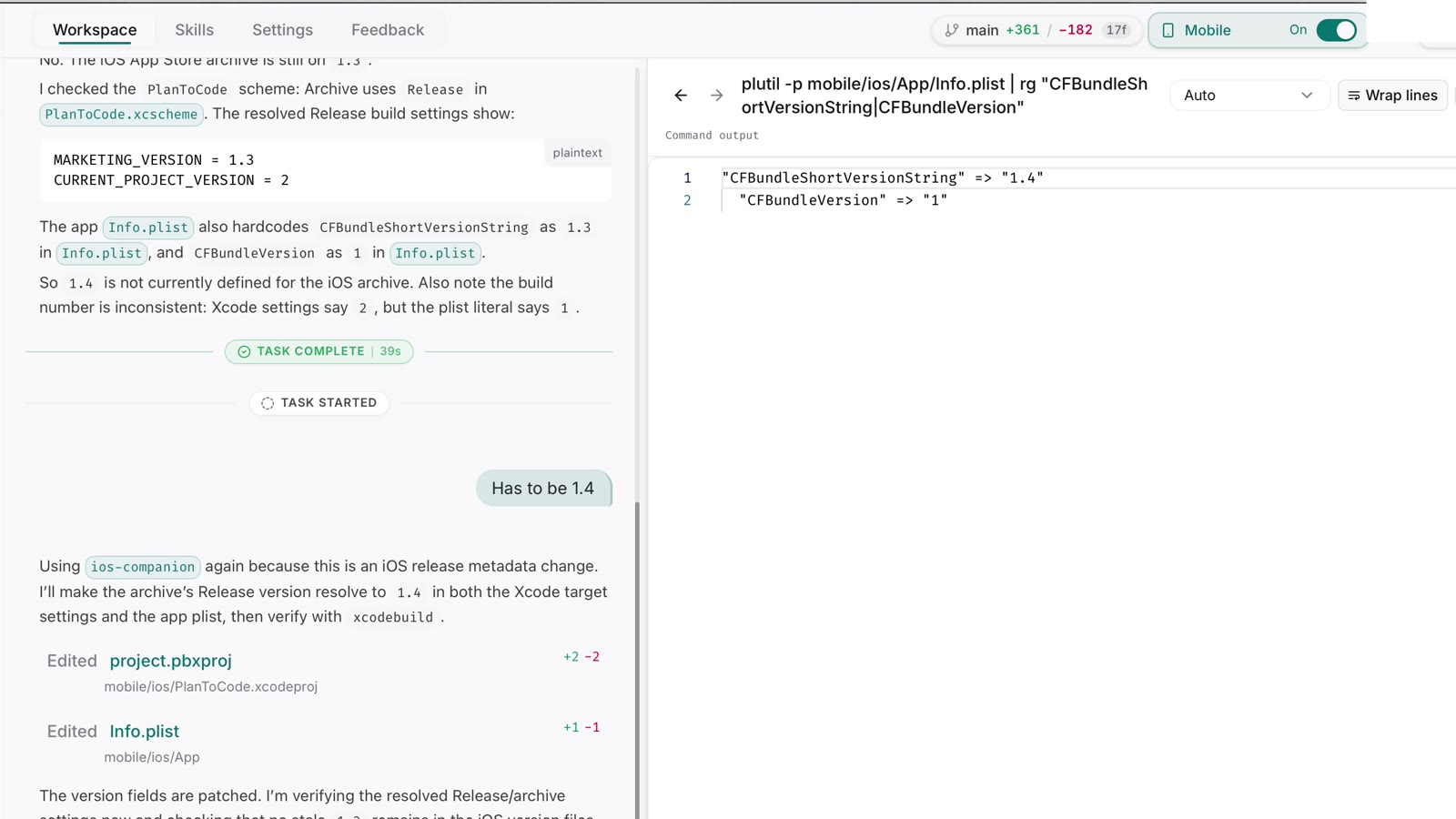Viewport: 1456px width, 819px height.
Task: Go to the Feedback tab
Action: 388,30
